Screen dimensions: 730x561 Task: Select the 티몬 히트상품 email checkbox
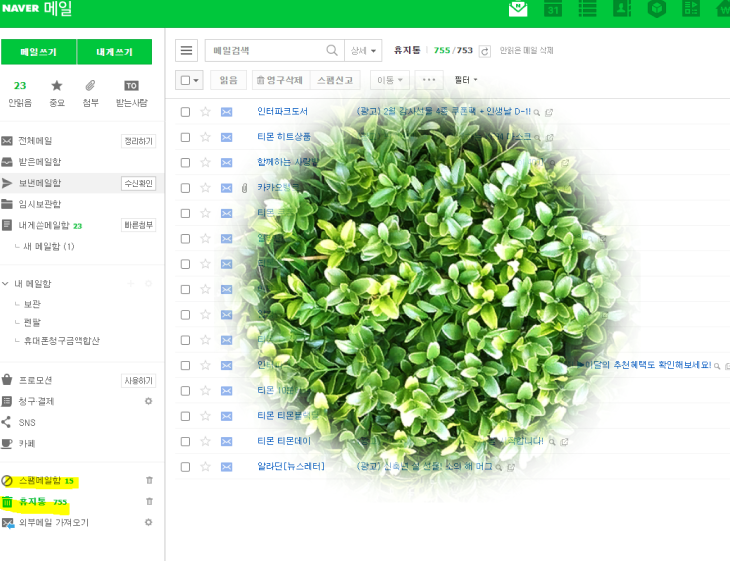pos(185,137)
